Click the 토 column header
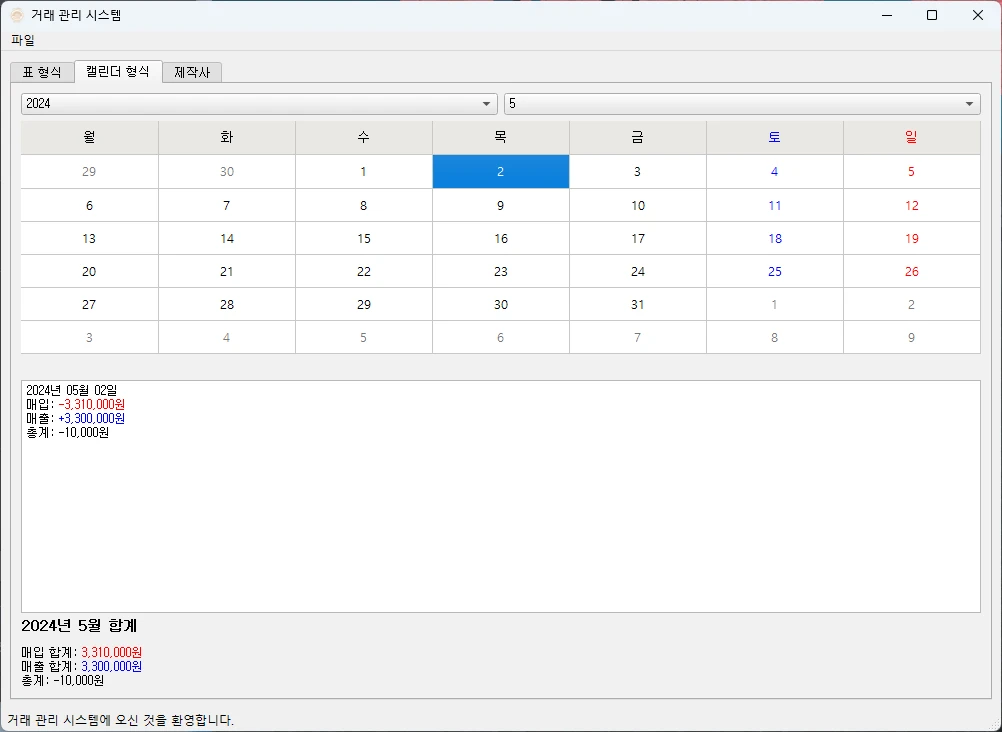This screenshot has height=732, width=1002. [774, 138]
